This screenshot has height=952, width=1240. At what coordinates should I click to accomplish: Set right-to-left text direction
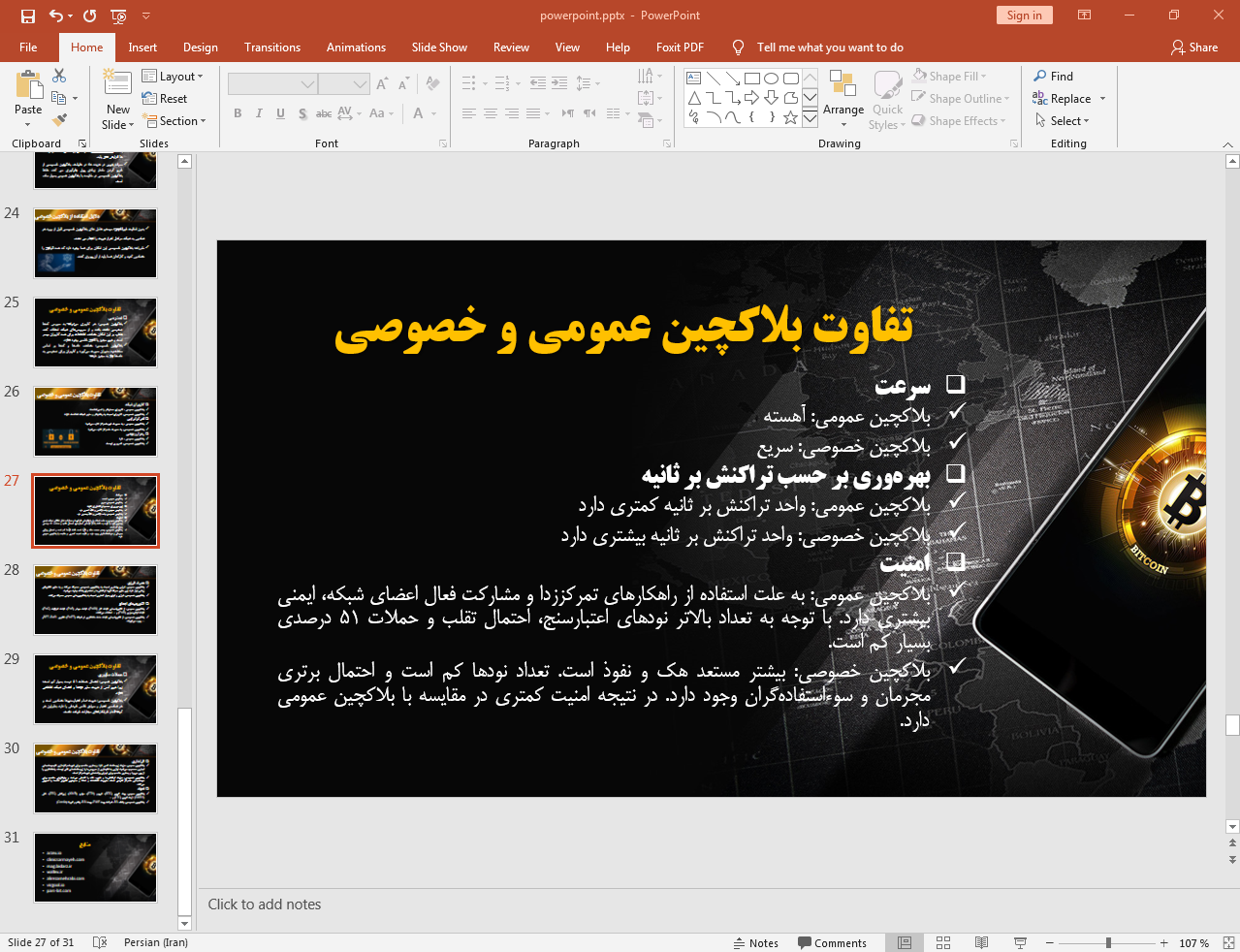(588, 113)
